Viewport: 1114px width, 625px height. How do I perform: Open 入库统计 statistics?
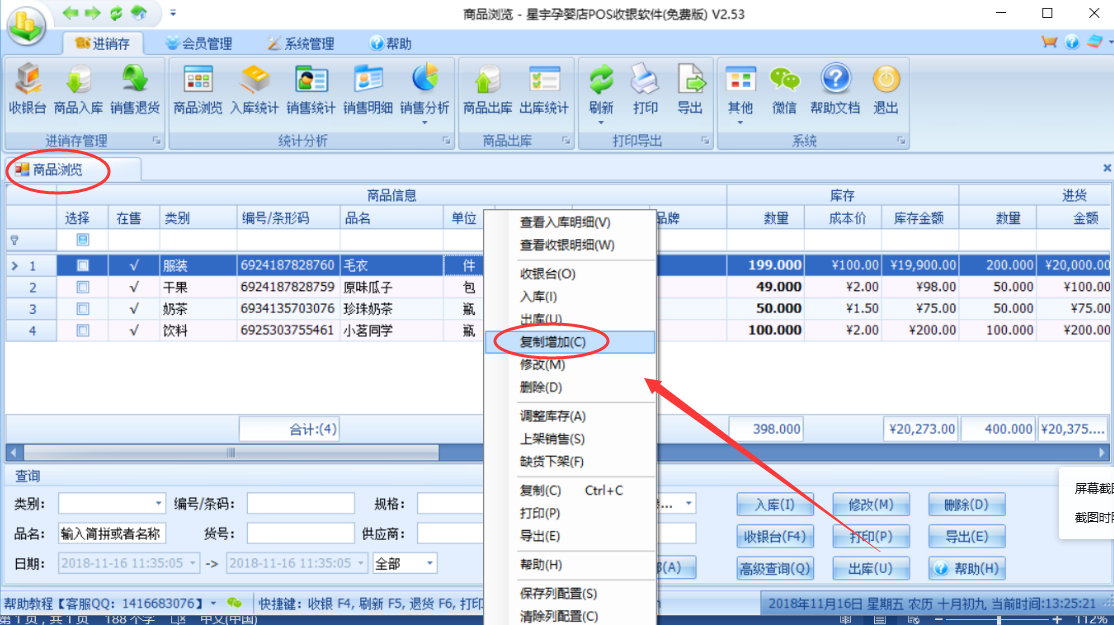point(254,89)
